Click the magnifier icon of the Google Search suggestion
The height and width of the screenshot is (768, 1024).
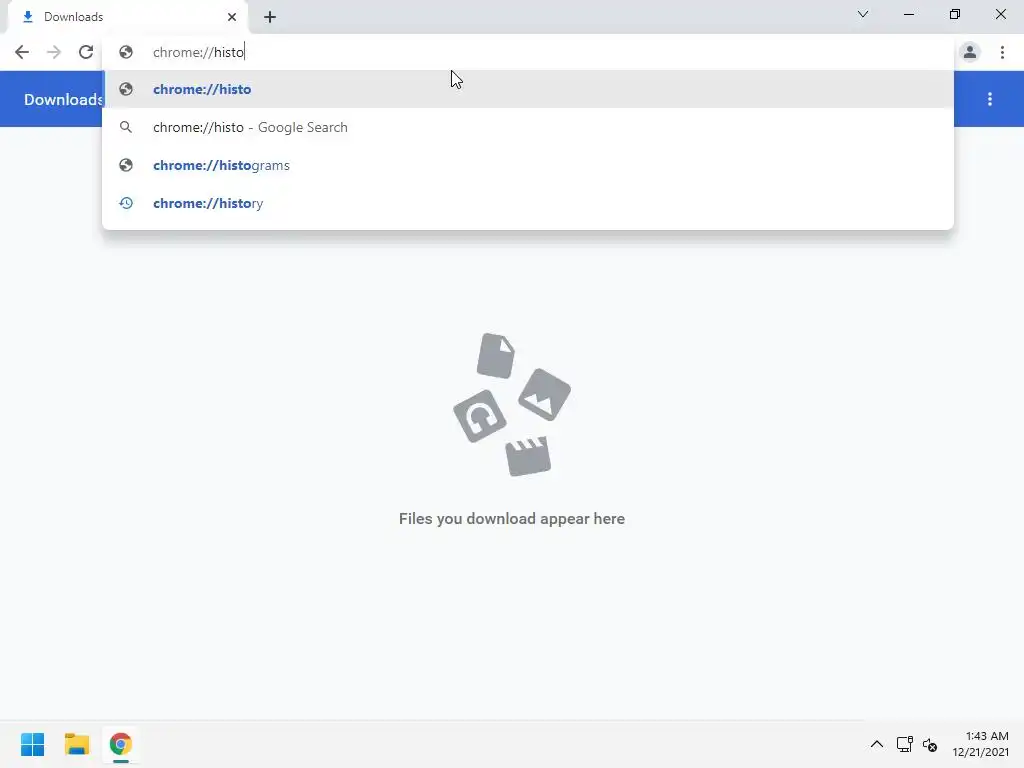126,127
